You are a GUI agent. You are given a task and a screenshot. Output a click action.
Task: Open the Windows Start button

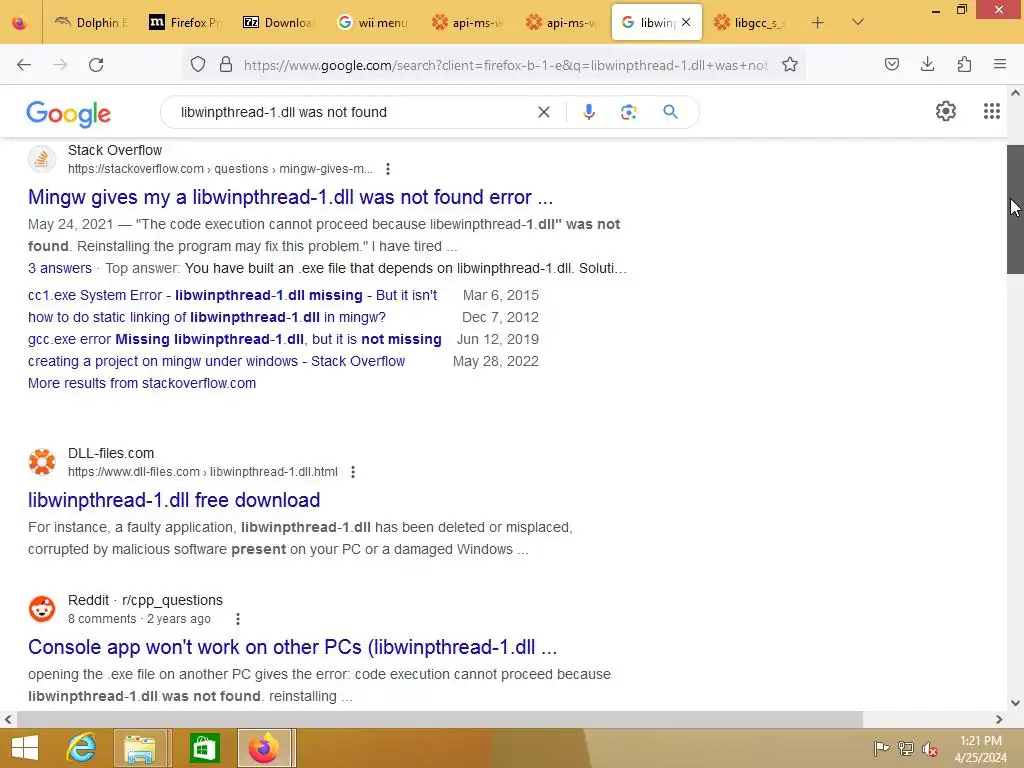click(25, 748)
